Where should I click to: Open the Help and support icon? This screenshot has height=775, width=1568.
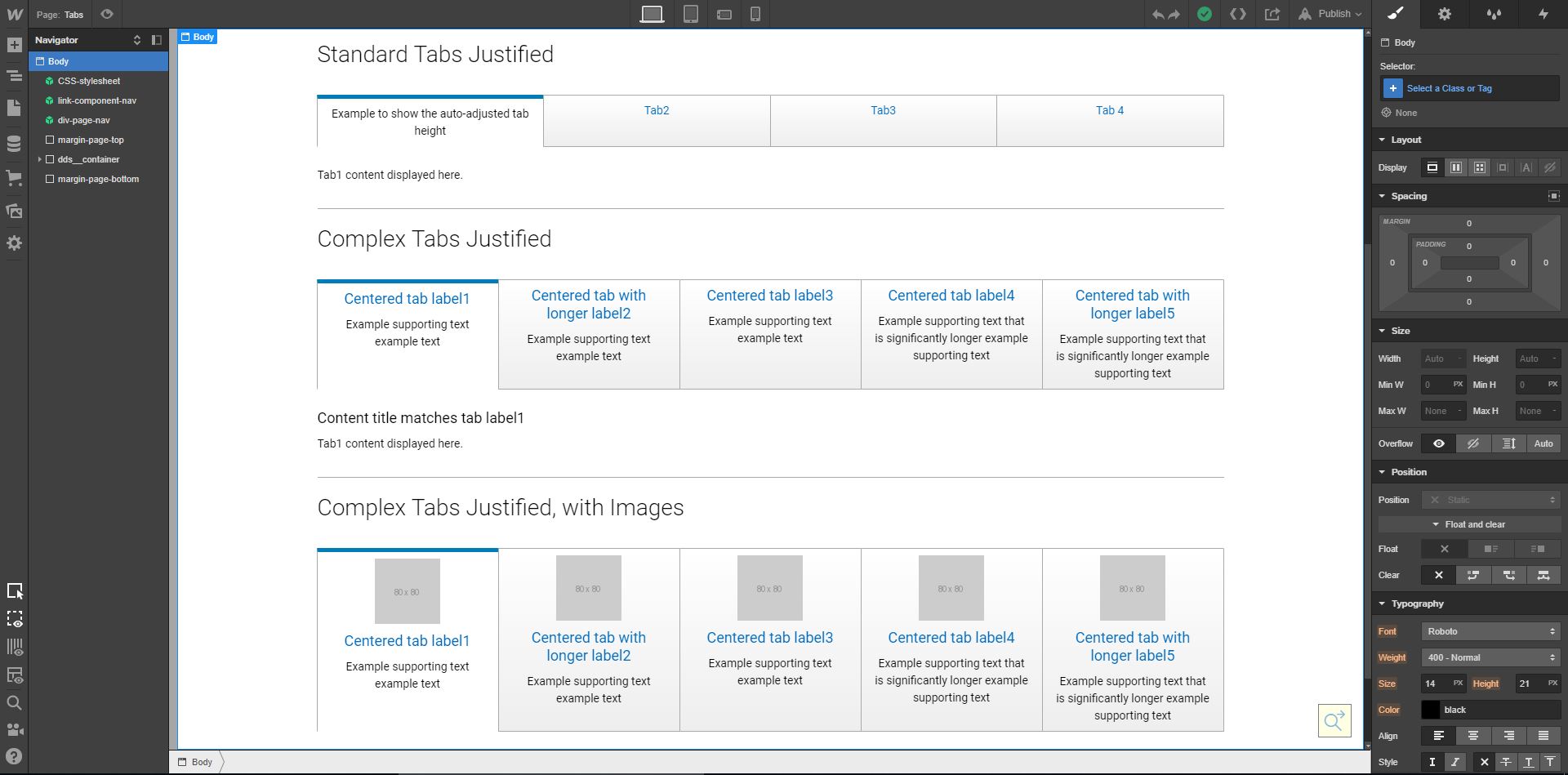tap(14, 756)
